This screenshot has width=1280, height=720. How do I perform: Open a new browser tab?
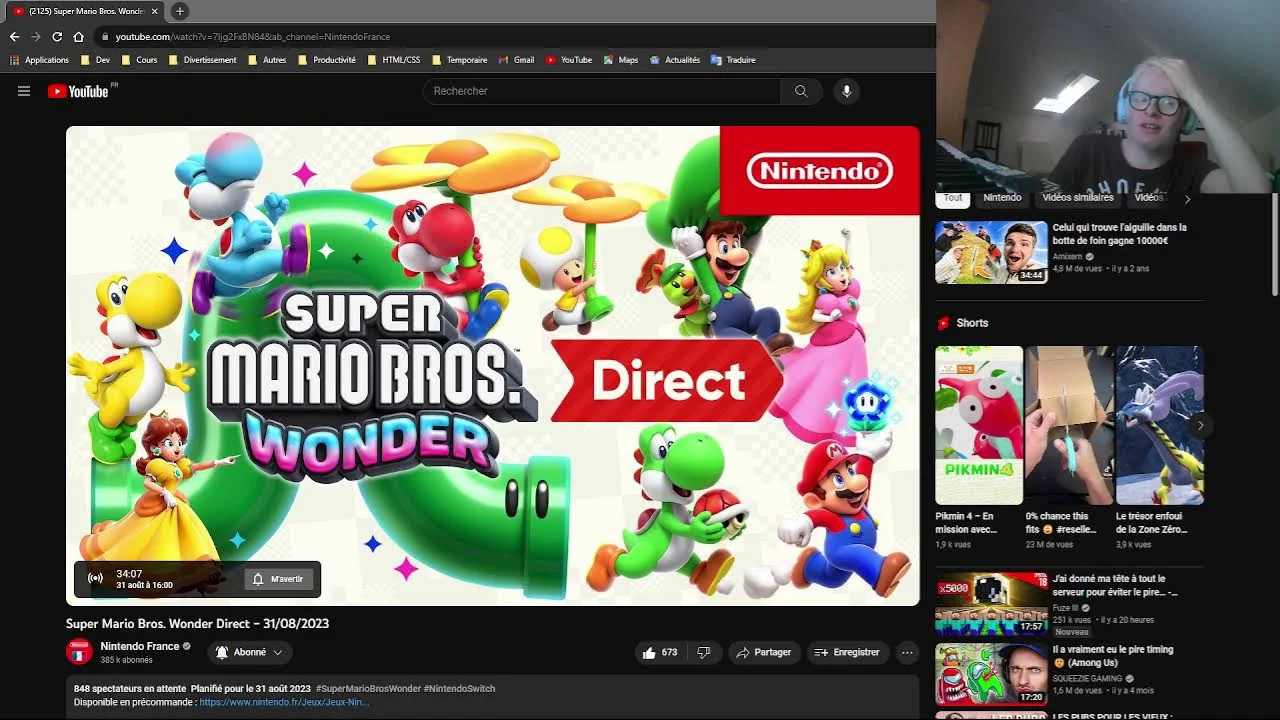tap(180, 11)
